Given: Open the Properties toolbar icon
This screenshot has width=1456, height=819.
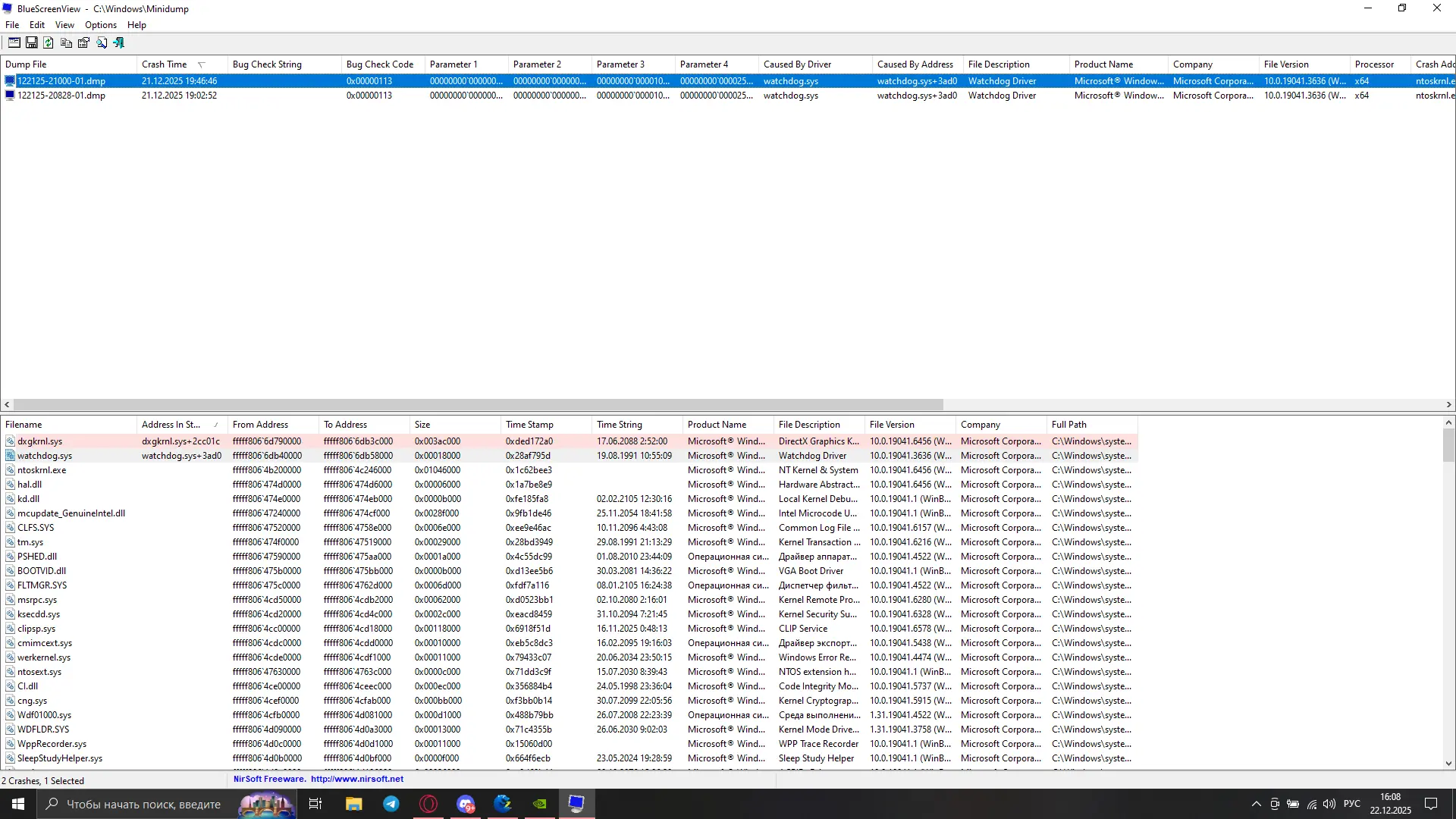Looking at the screenshot, I should pos(83,43).
